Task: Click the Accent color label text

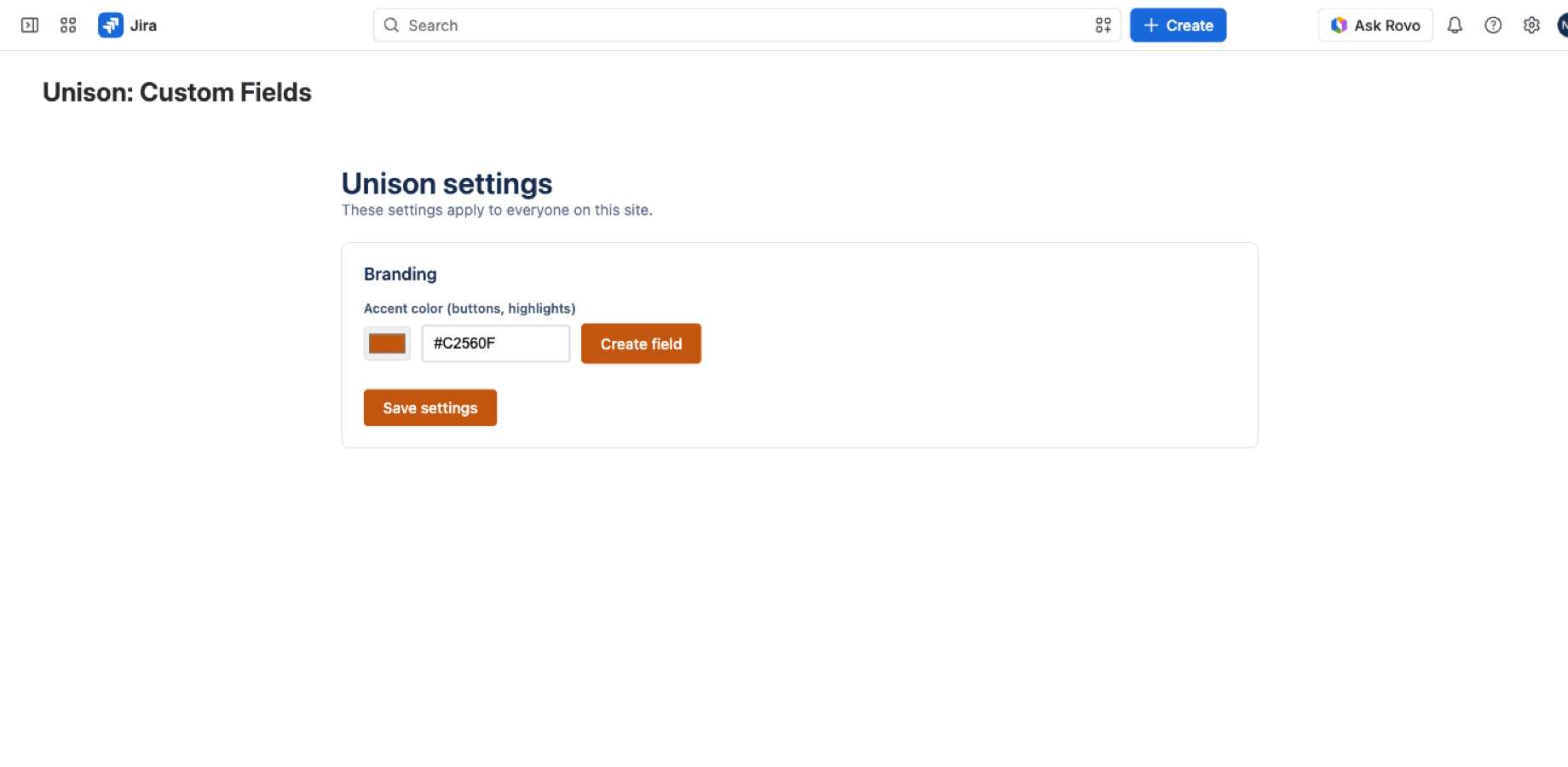Action: [470, 309]
